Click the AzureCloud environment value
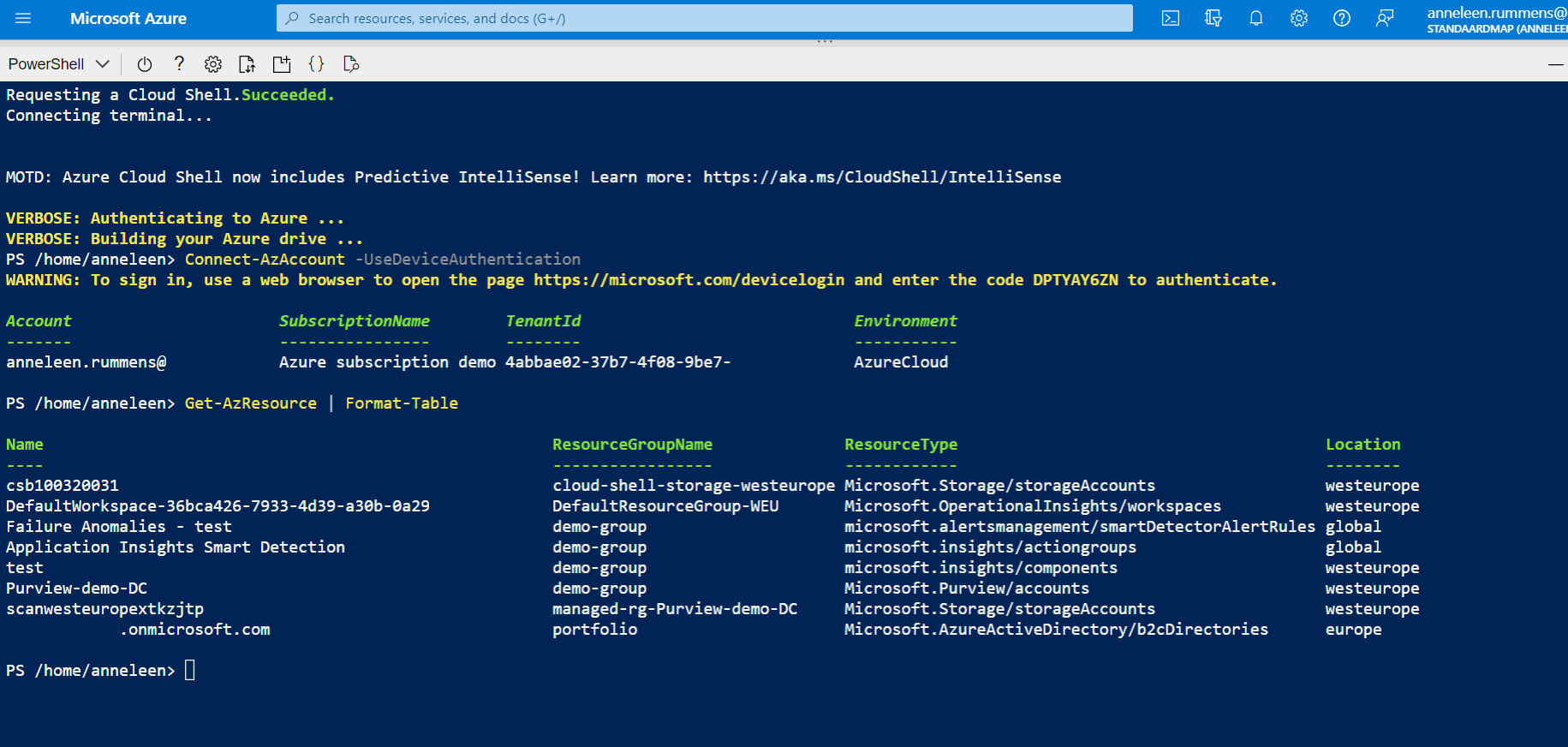The height and width of the screenshot is (747, 1568). (901, 362)
